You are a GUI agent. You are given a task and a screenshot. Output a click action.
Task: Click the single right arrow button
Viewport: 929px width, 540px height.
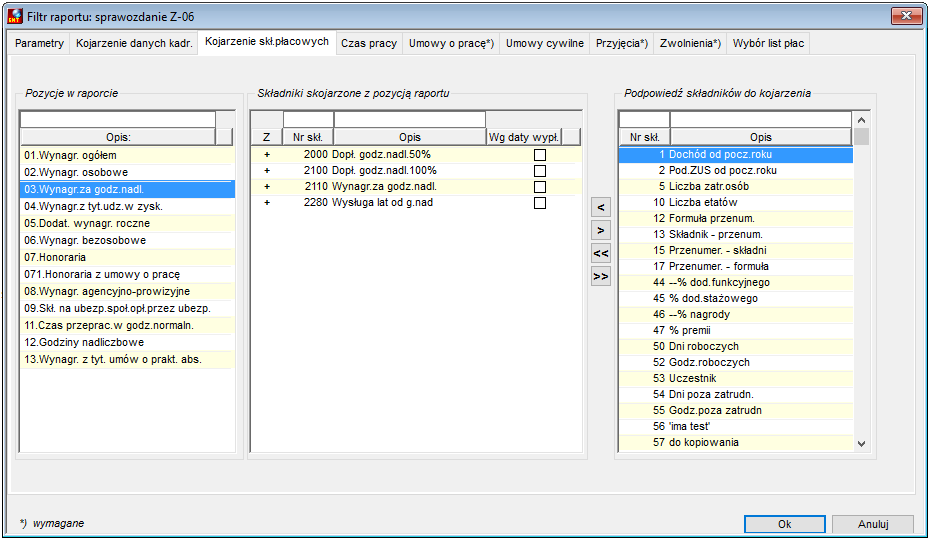(x=601, y=231)
